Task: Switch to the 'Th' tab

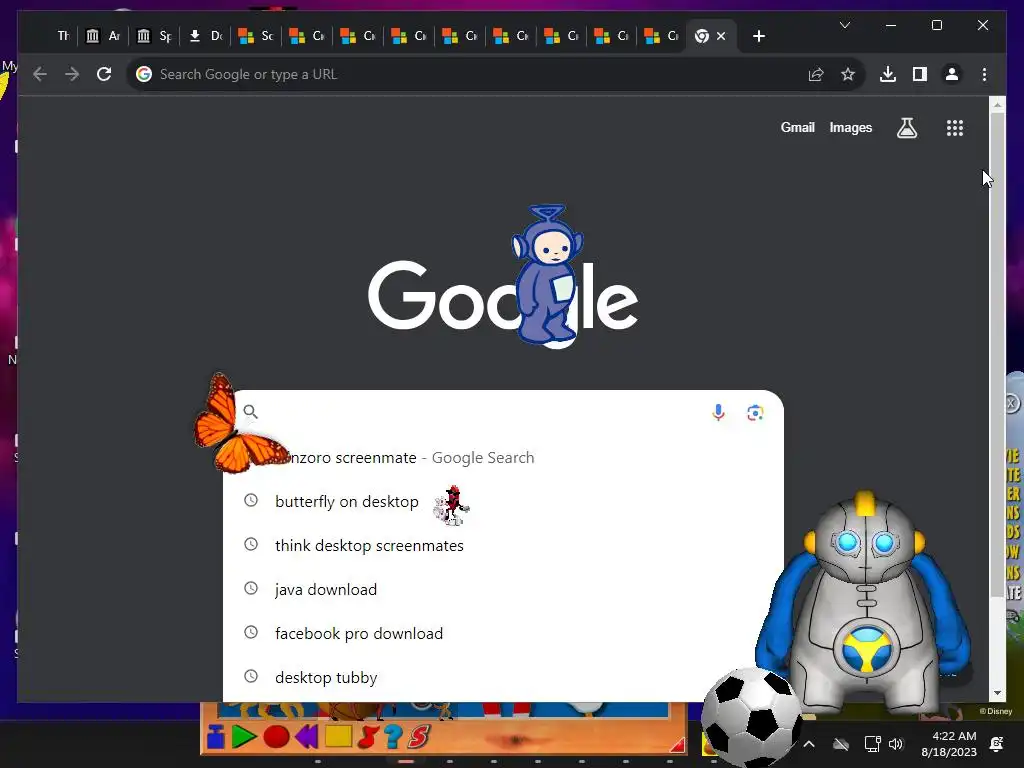Action: 63,36
